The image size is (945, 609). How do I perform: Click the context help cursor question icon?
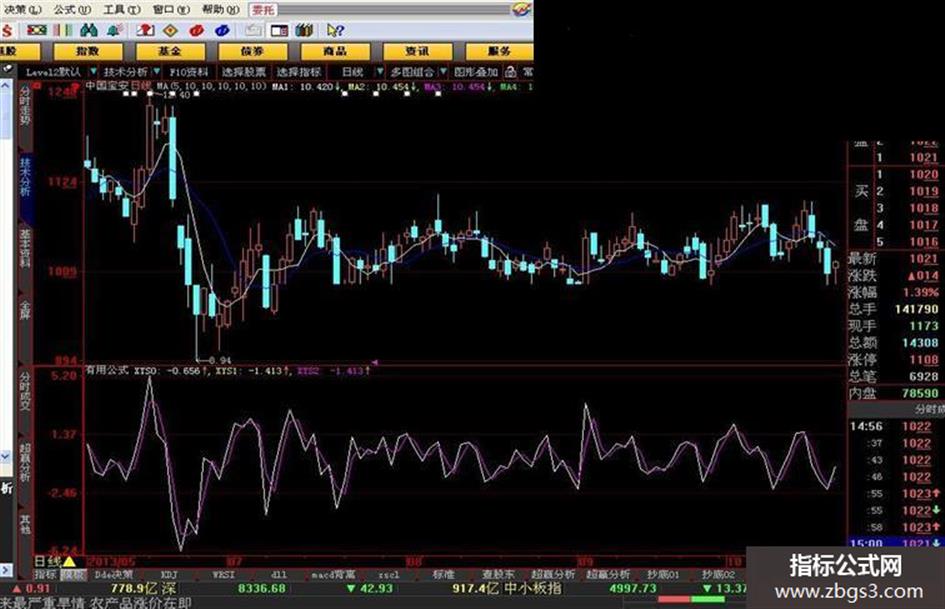(x=335, y=30)
